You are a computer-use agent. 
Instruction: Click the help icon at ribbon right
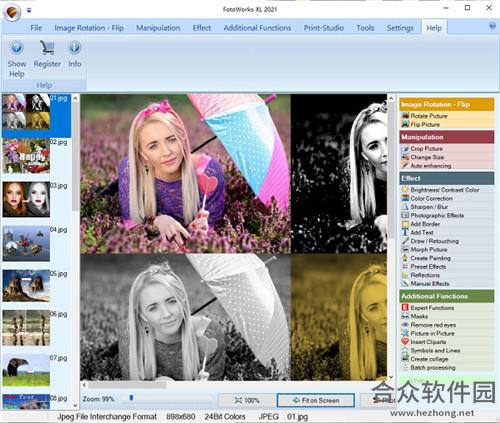[492, 26]
